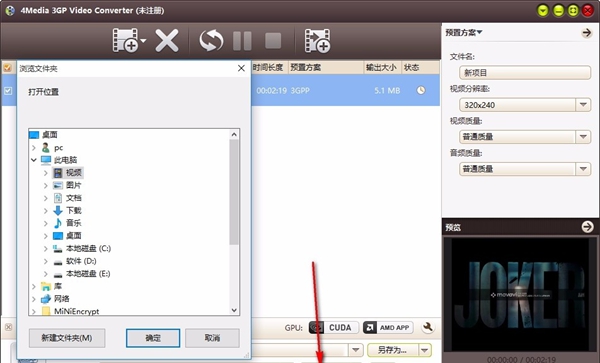Click the 输出大小 column header
The height and width of the screenshot is (363, 600).
381,67
